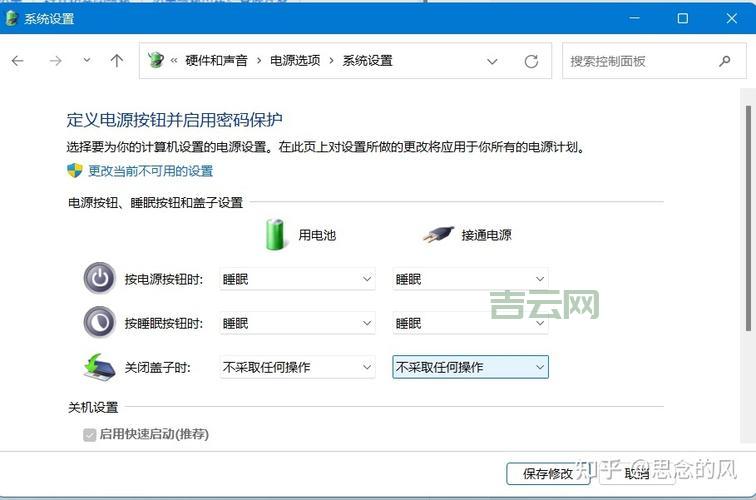Screen dimensions: 756x500
Task: Click 保存修改 button
Action: point(548,473)
